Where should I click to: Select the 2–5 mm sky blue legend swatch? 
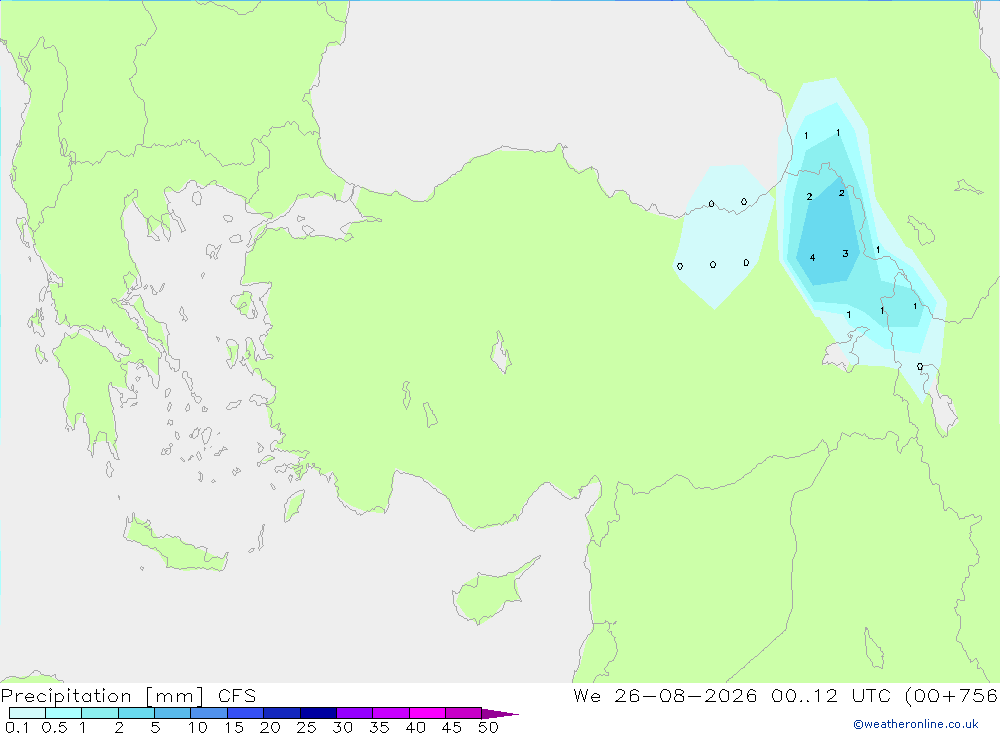pyautogui.click(x=136, y=713)
